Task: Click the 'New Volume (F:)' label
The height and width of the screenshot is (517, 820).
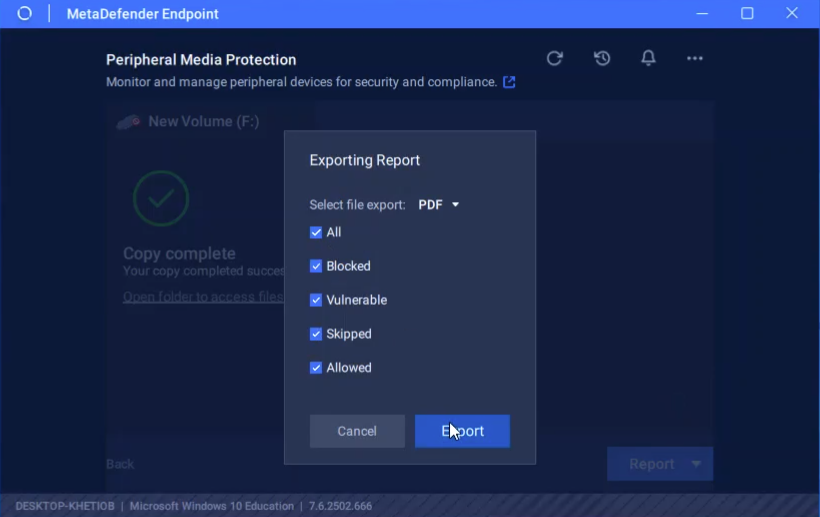Action: coord(204,122)
